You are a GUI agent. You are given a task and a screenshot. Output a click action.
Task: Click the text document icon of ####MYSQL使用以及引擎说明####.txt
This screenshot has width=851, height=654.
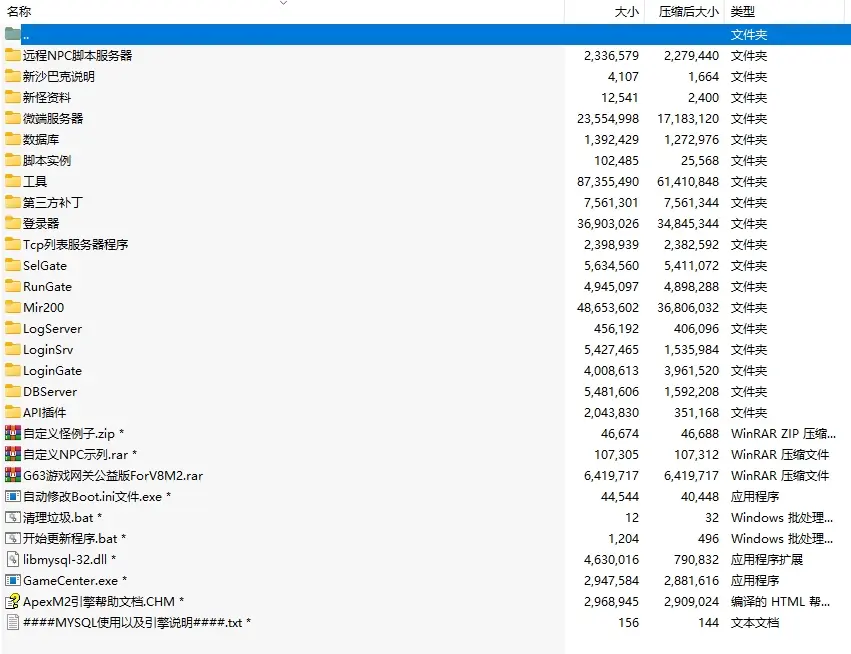(x=12, y=622)
